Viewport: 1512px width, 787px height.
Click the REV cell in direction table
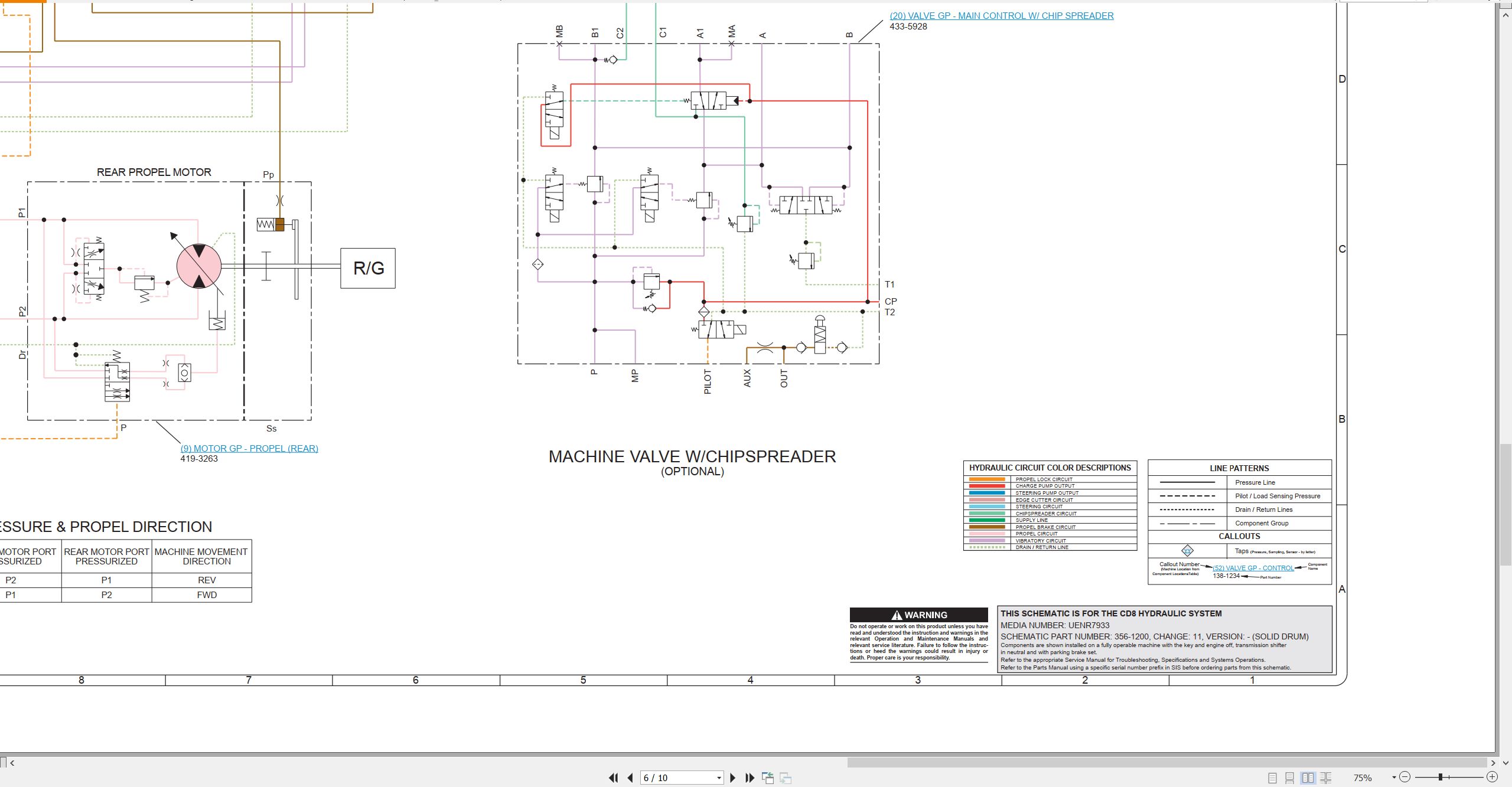(x=207, y=580)
